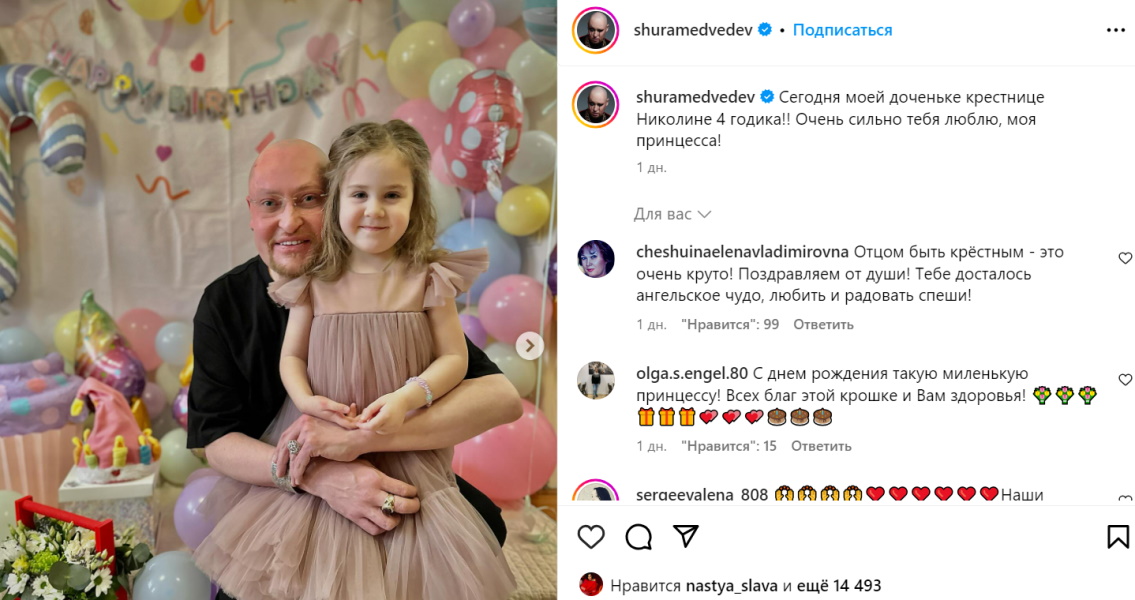Save the post with the bookmark icon

pyautogui.click(x=1118, y=536)
